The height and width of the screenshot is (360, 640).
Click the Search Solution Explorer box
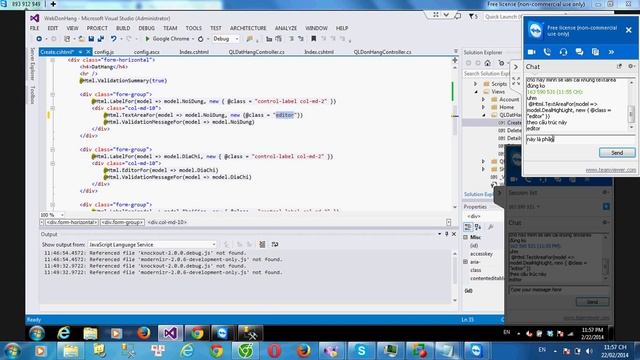pos(486,73)
